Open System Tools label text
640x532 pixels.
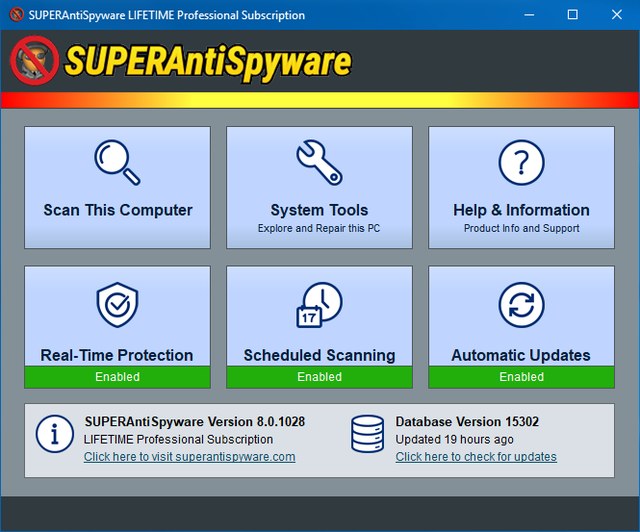(319, 210)
